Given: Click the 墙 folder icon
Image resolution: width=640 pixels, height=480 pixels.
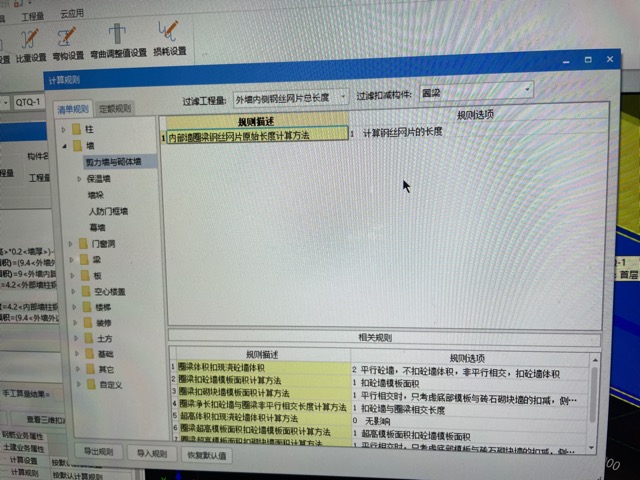Looking at the screenshot, I should click(x=78, y=146).
